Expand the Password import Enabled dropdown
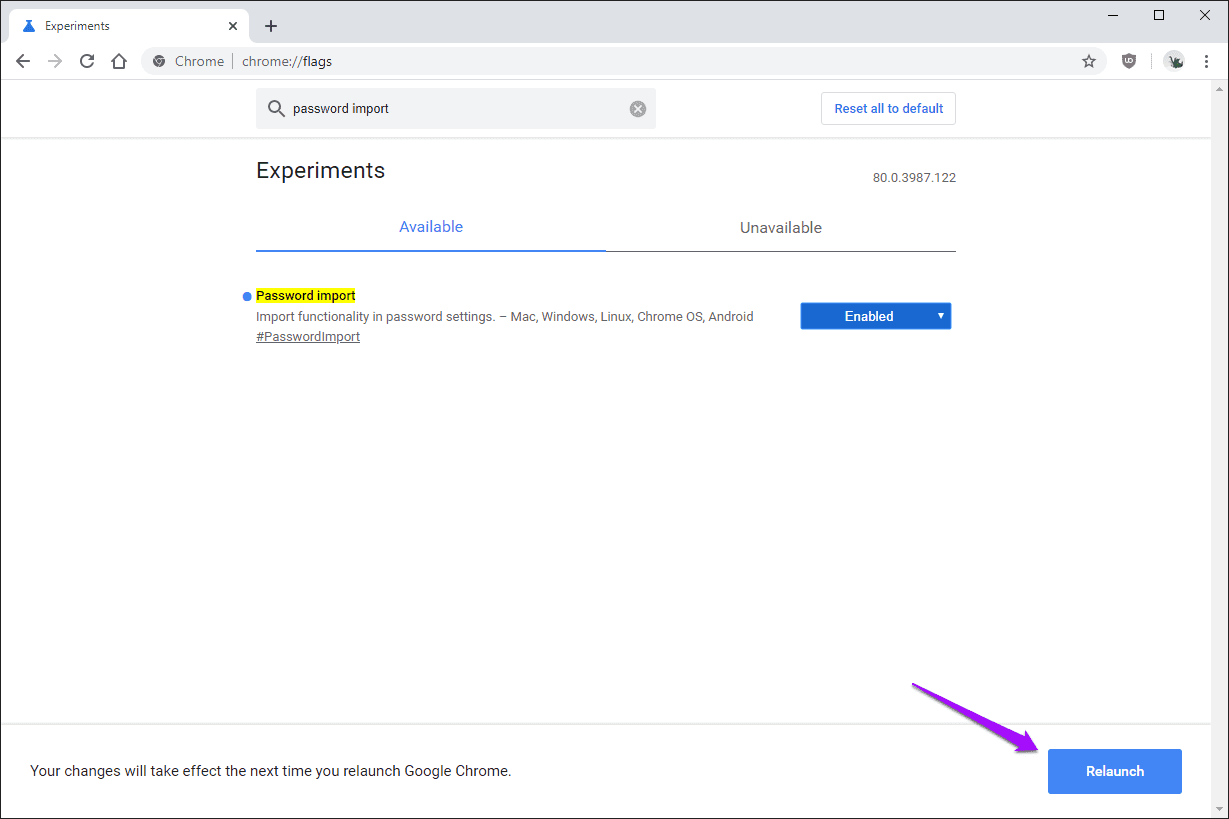The width and height of the screenshot is (1229, 819). point(875,316)
